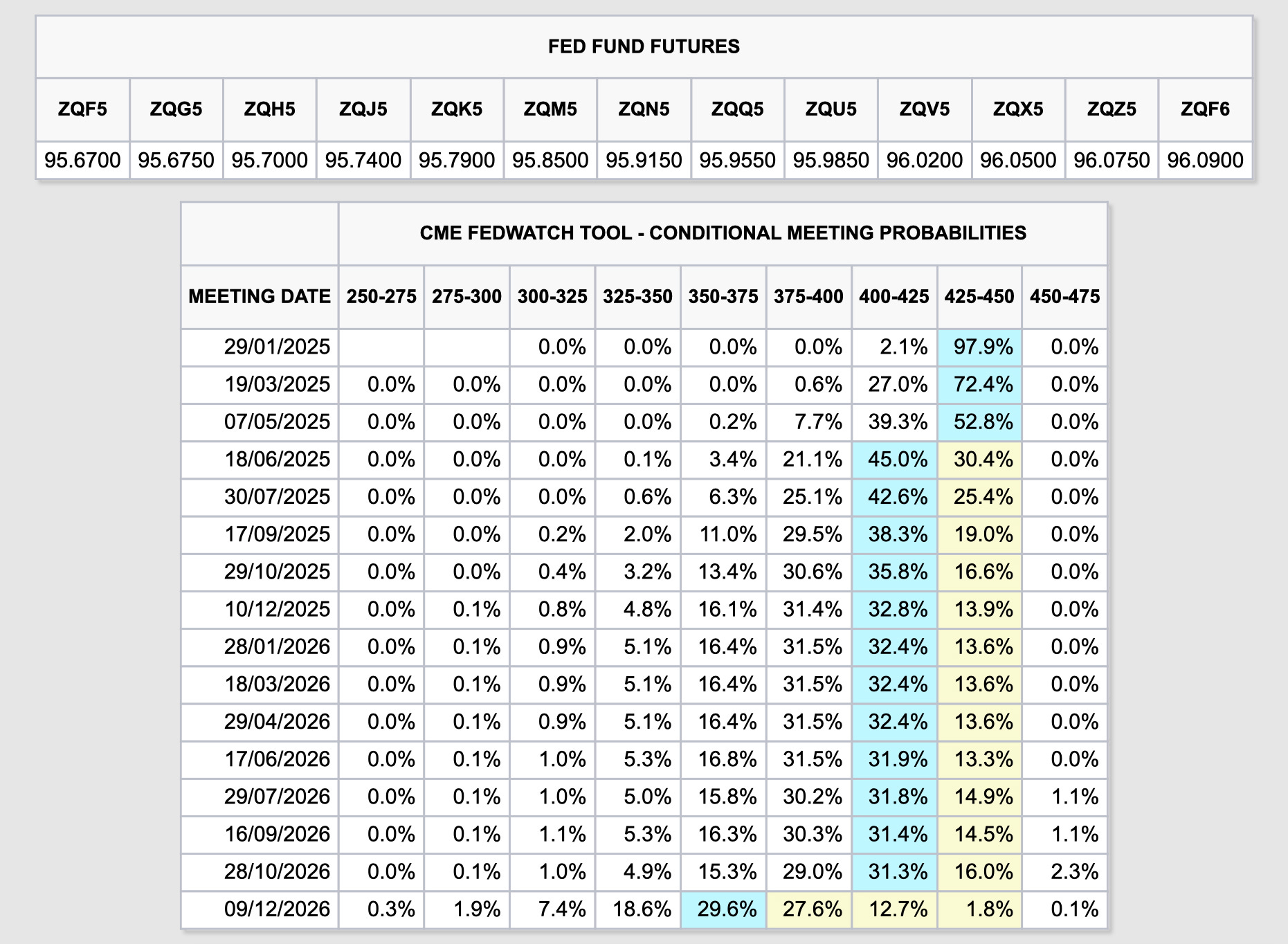1288x944 pixels.
Task: Click the ZQF5 futures column header
Action: (x=82, y=109)
